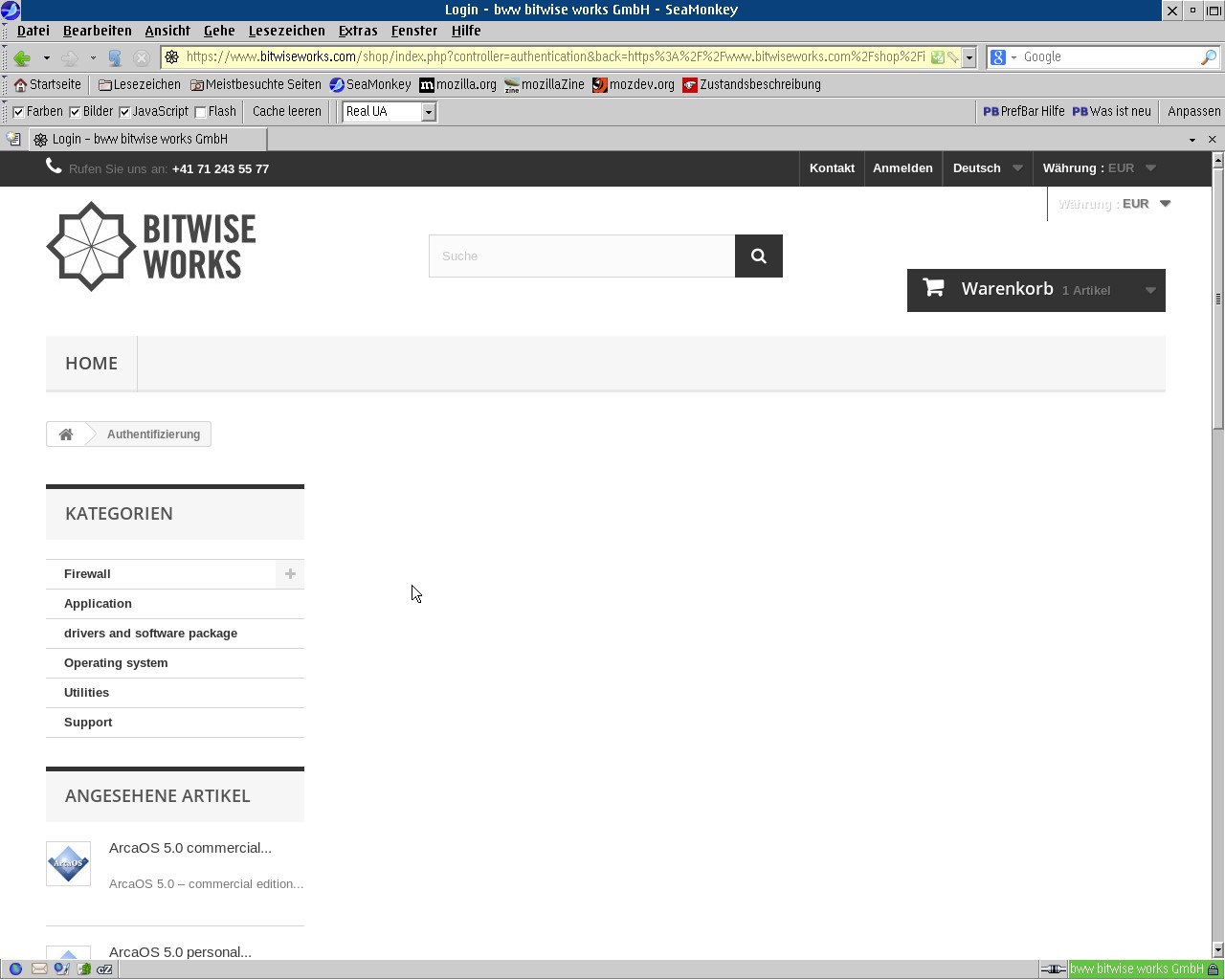
Task: Open the Ansicht menu
Action: coord(167,31)
